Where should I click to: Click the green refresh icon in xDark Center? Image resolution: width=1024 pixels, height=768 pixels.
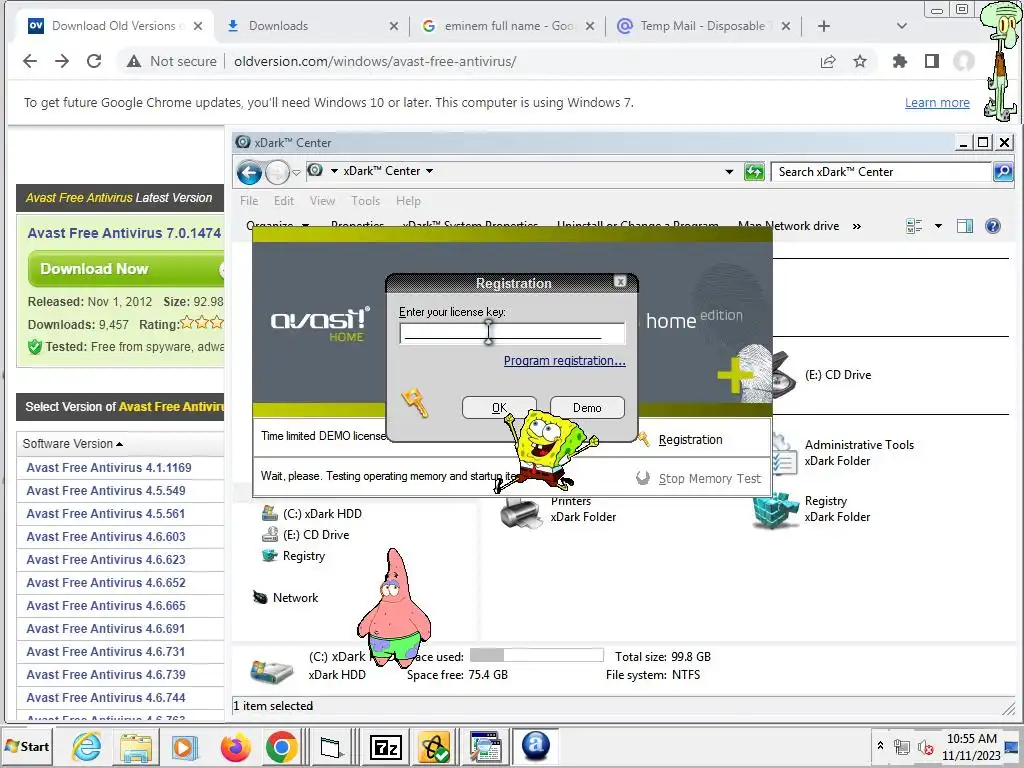click(754, 172)
